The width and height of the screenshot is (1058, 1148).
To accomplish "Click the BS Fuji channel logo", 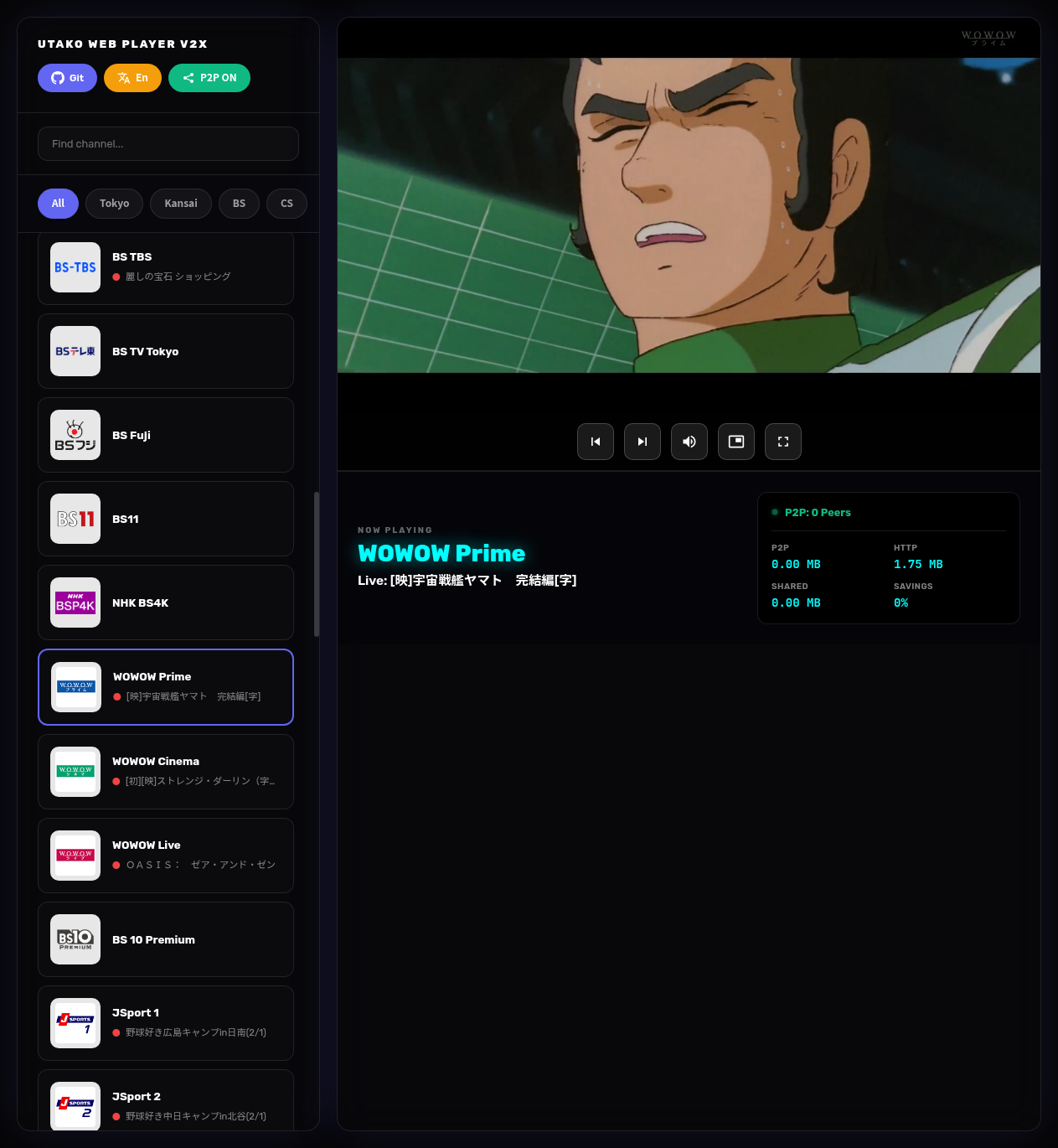I will tap(75, 435).
